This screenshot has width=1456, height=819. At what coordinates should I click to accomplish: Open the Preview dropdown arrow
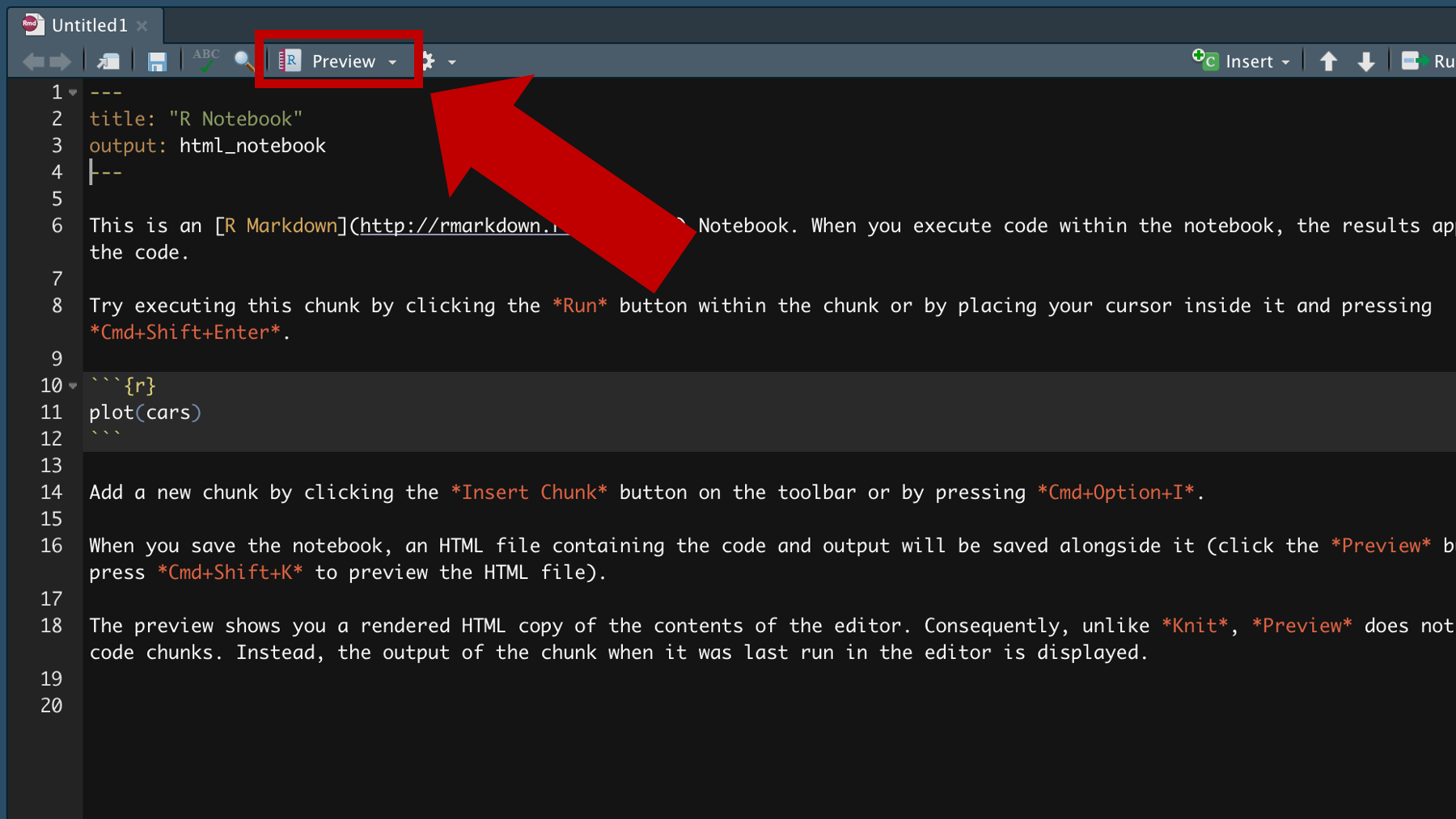(392, 62)
